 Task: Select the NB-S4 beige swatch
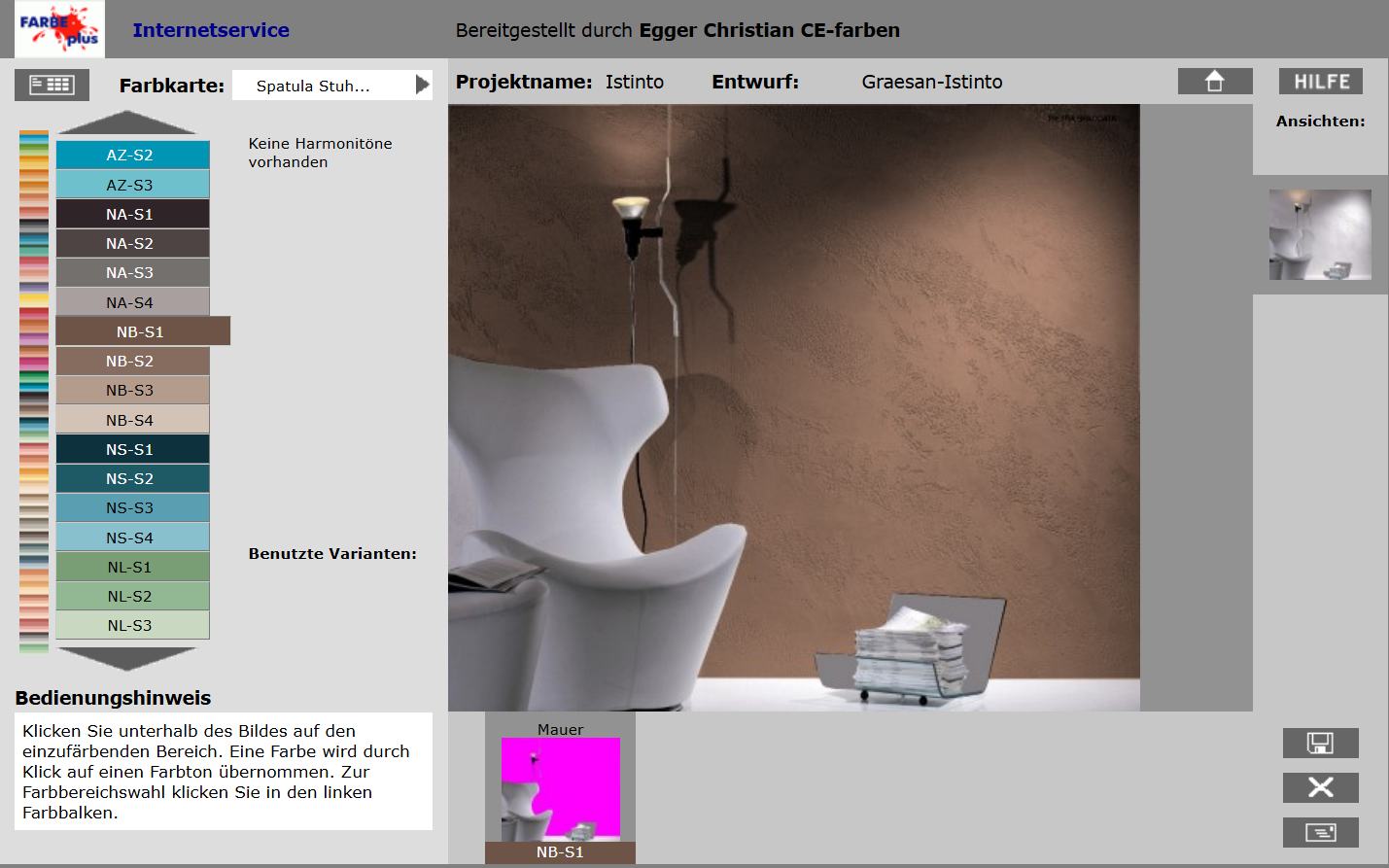(x=132, y=420)
